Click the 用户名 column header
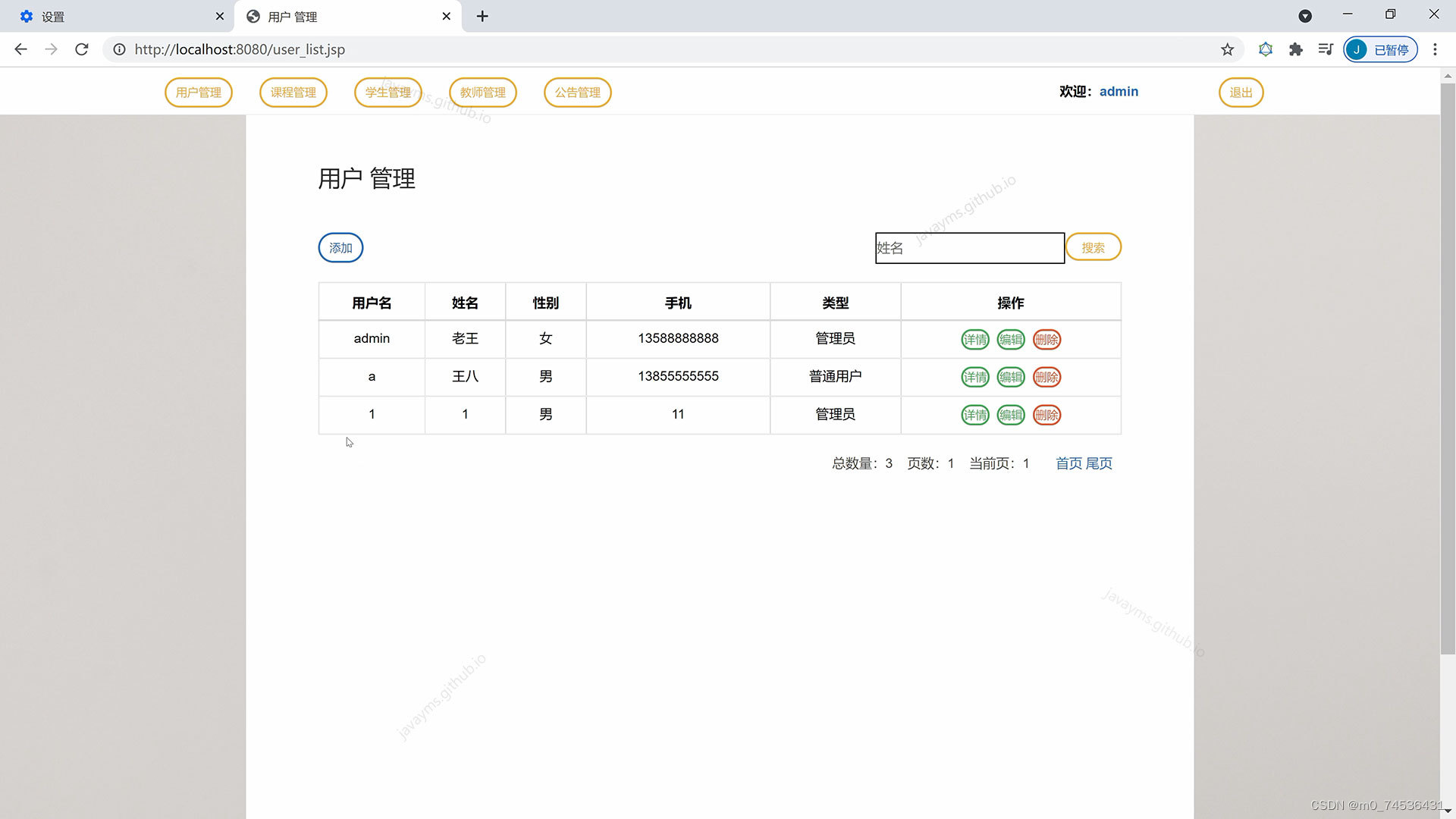The height and width of the screenshot is (819, 1456). pos(372,303)
